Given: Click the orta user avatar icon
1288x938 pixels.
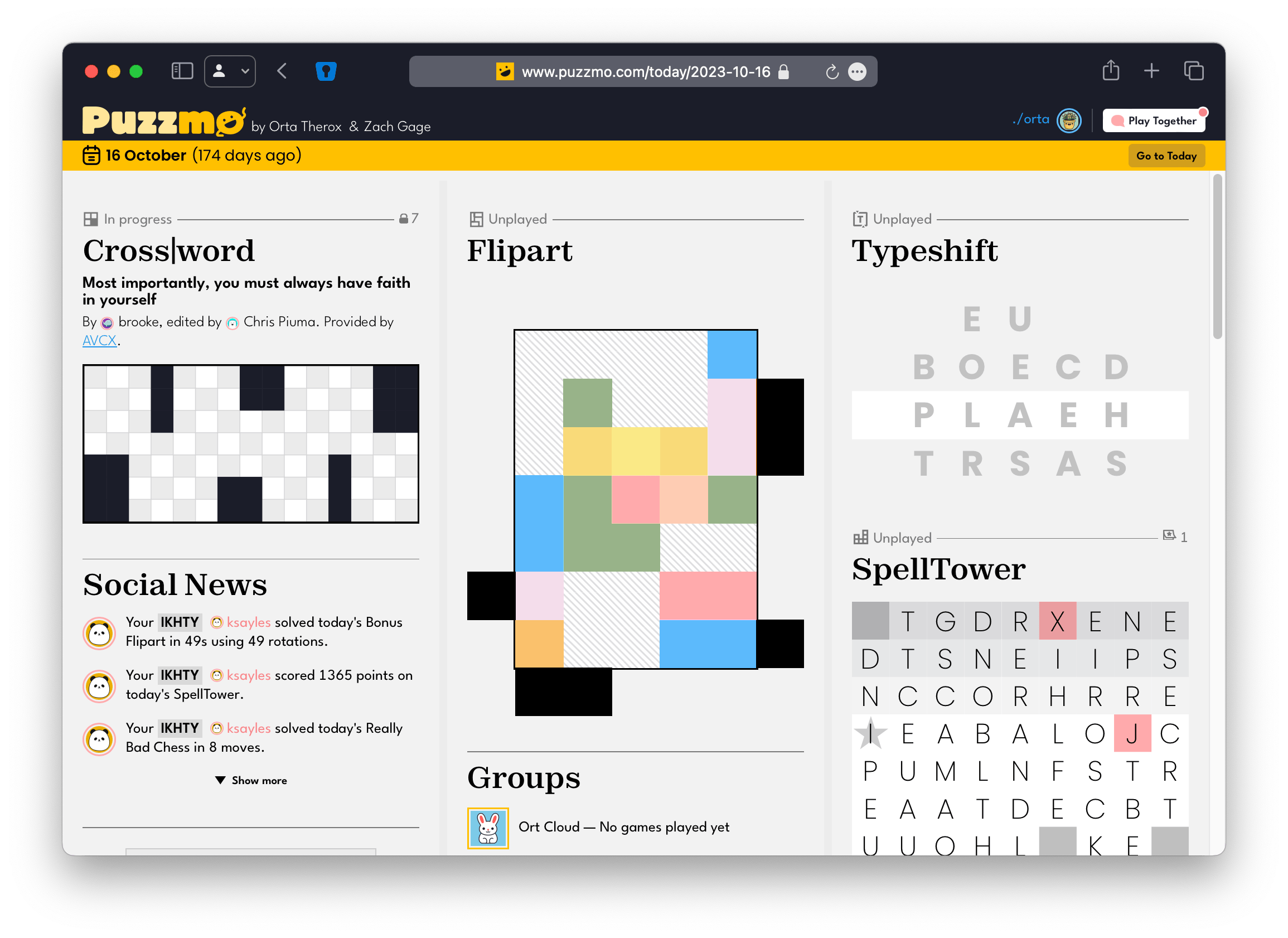Looking at the screenshot, I should tap(1068, 120).
